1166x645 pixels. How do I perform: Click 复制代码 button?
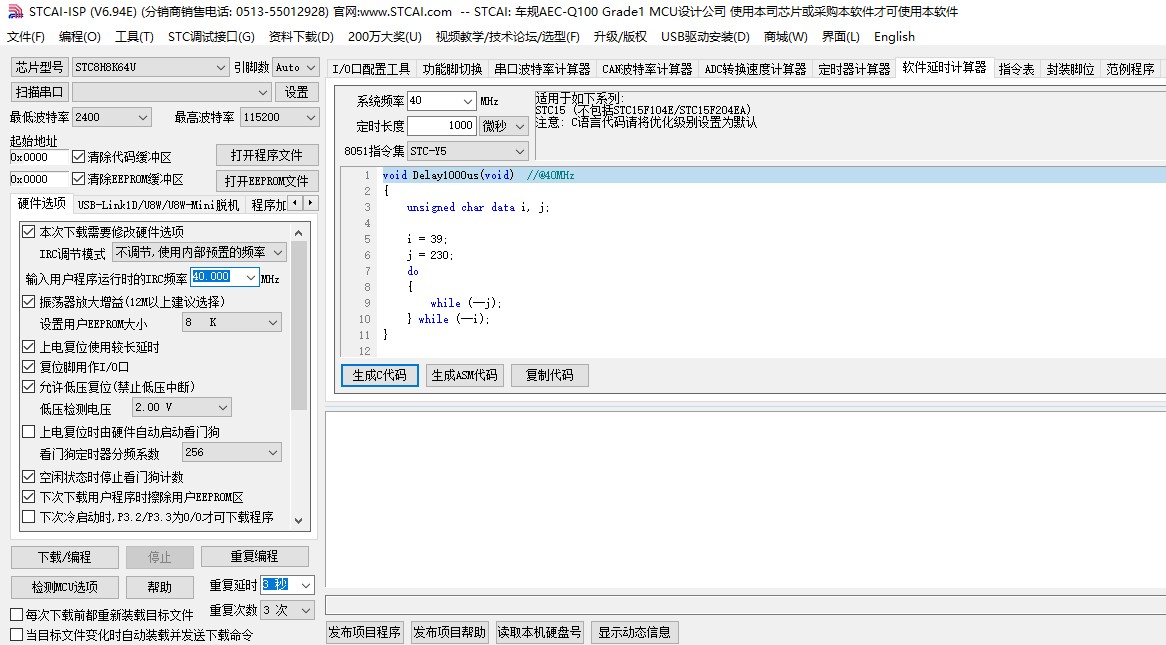(x=550, y=376)
